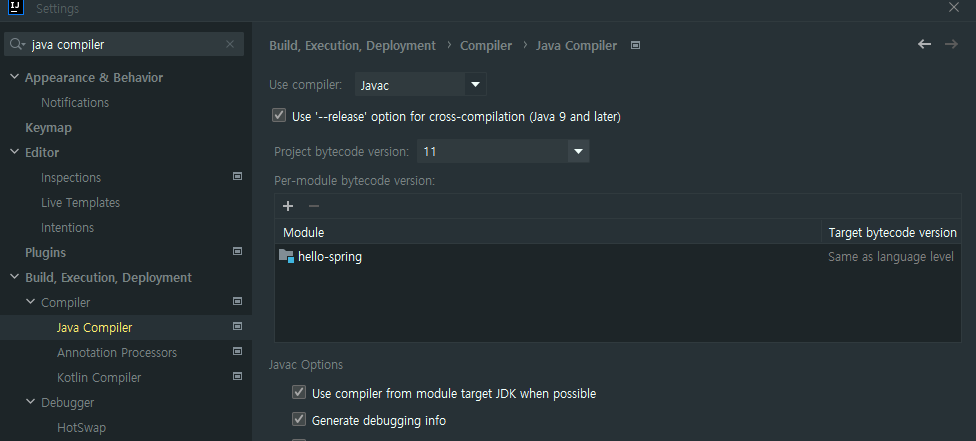976x441 pixels.
Task: Select Annotation Processors in the sidebar
Action: [x=116, y=353]
